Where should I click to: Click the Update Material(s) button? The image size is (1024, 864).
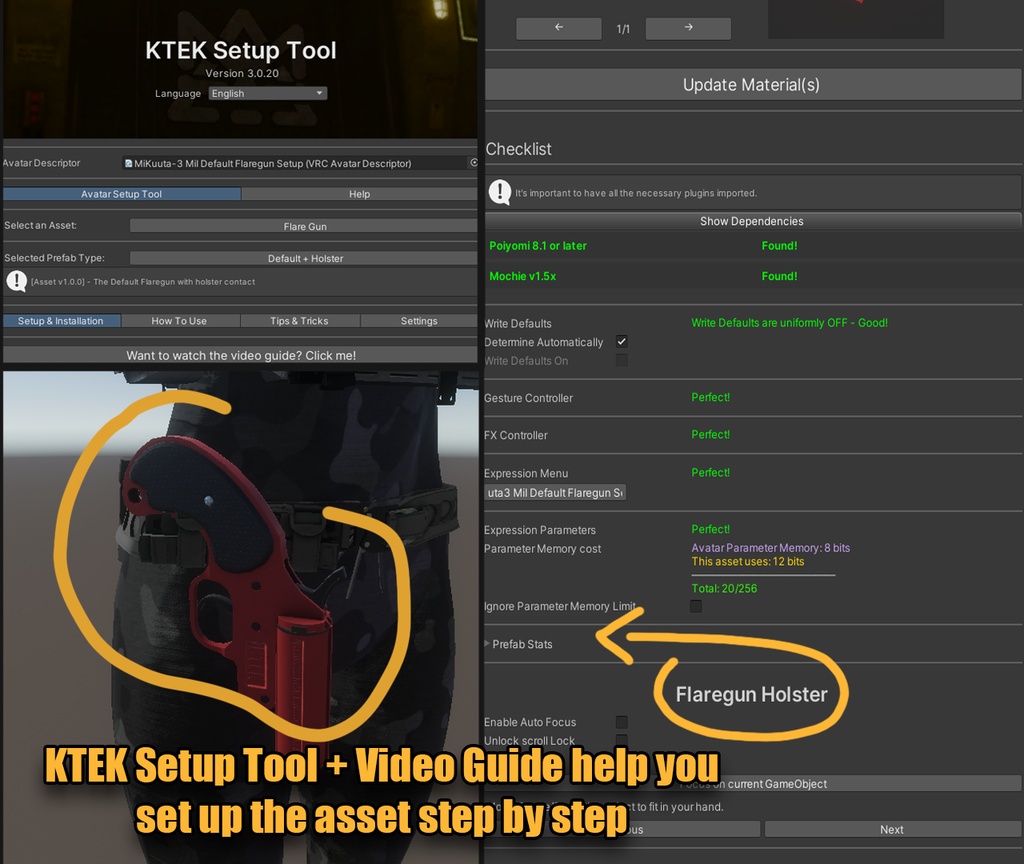tap(752, 85)
